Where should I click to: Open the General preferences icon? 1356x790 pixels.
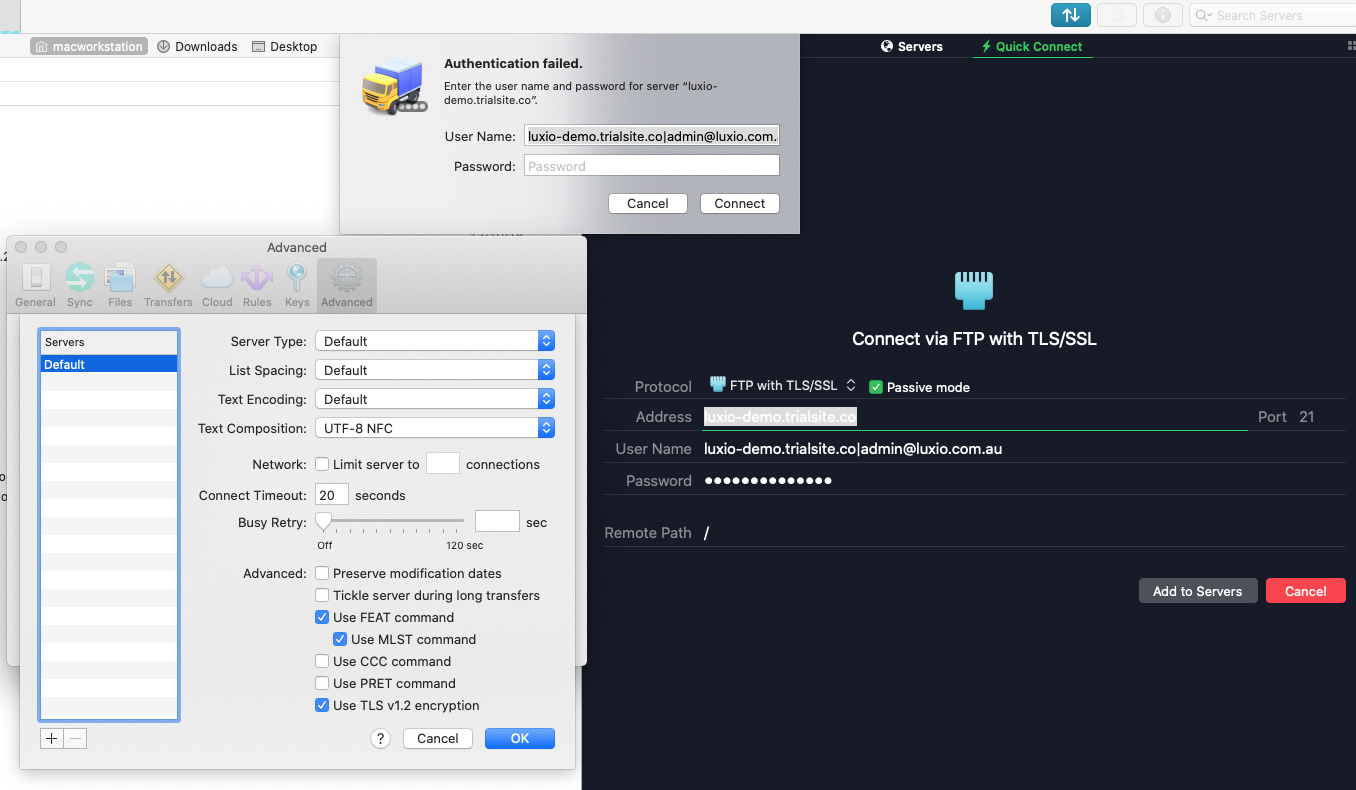35,284
